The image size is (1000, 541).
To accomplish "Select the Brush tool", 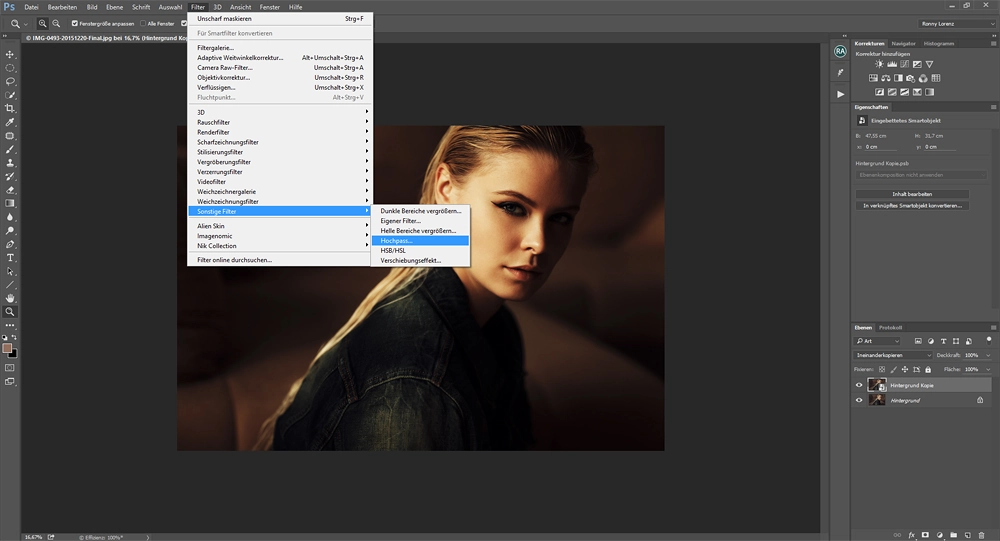I will (10, 149).
